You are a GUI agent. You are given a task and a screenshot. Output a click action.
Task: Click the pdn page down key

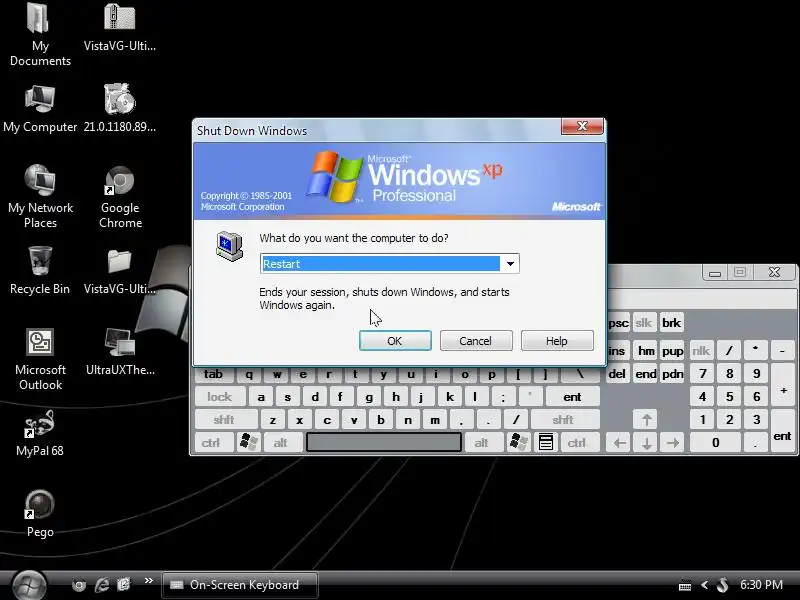pyautogui.click(x=672, y=374)
